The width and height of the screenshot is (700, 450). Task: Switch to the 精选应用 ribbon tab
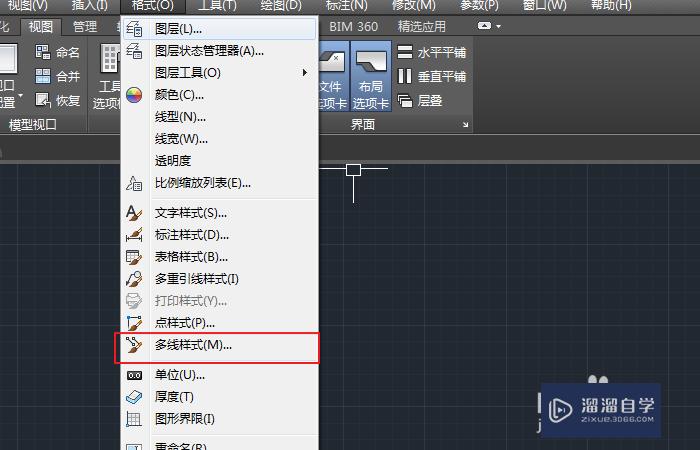pos(422,27)
